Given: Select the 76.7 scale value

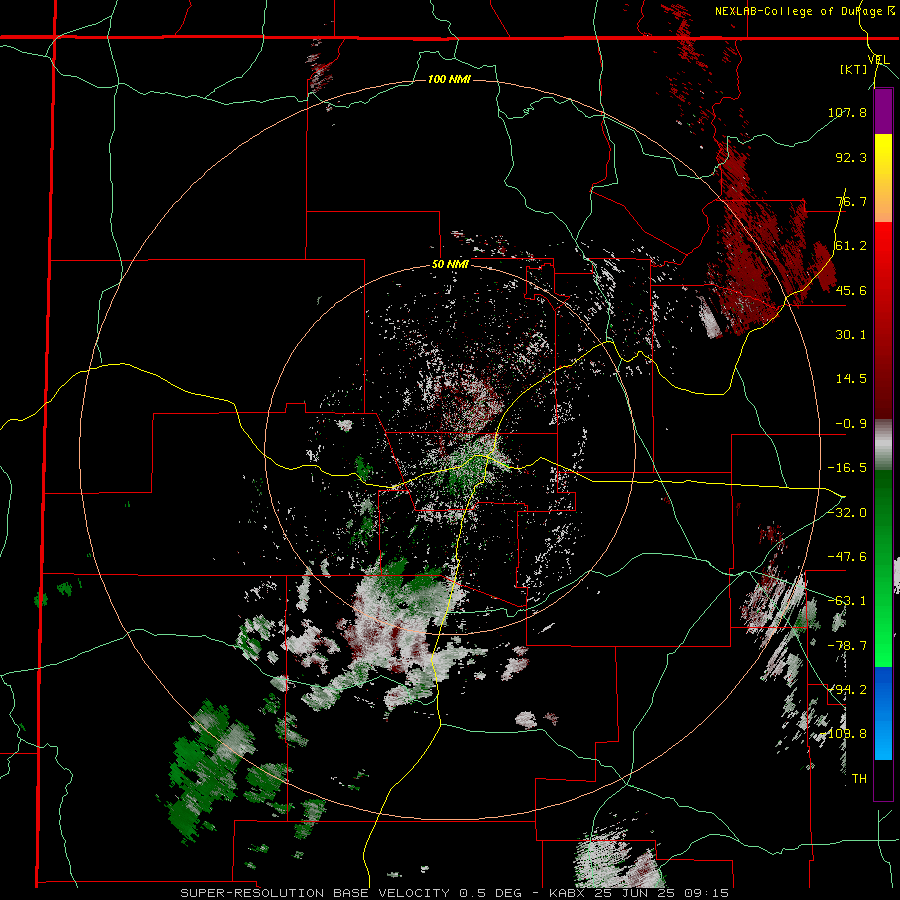Looking at the screenshot, I should click(851, 201).
